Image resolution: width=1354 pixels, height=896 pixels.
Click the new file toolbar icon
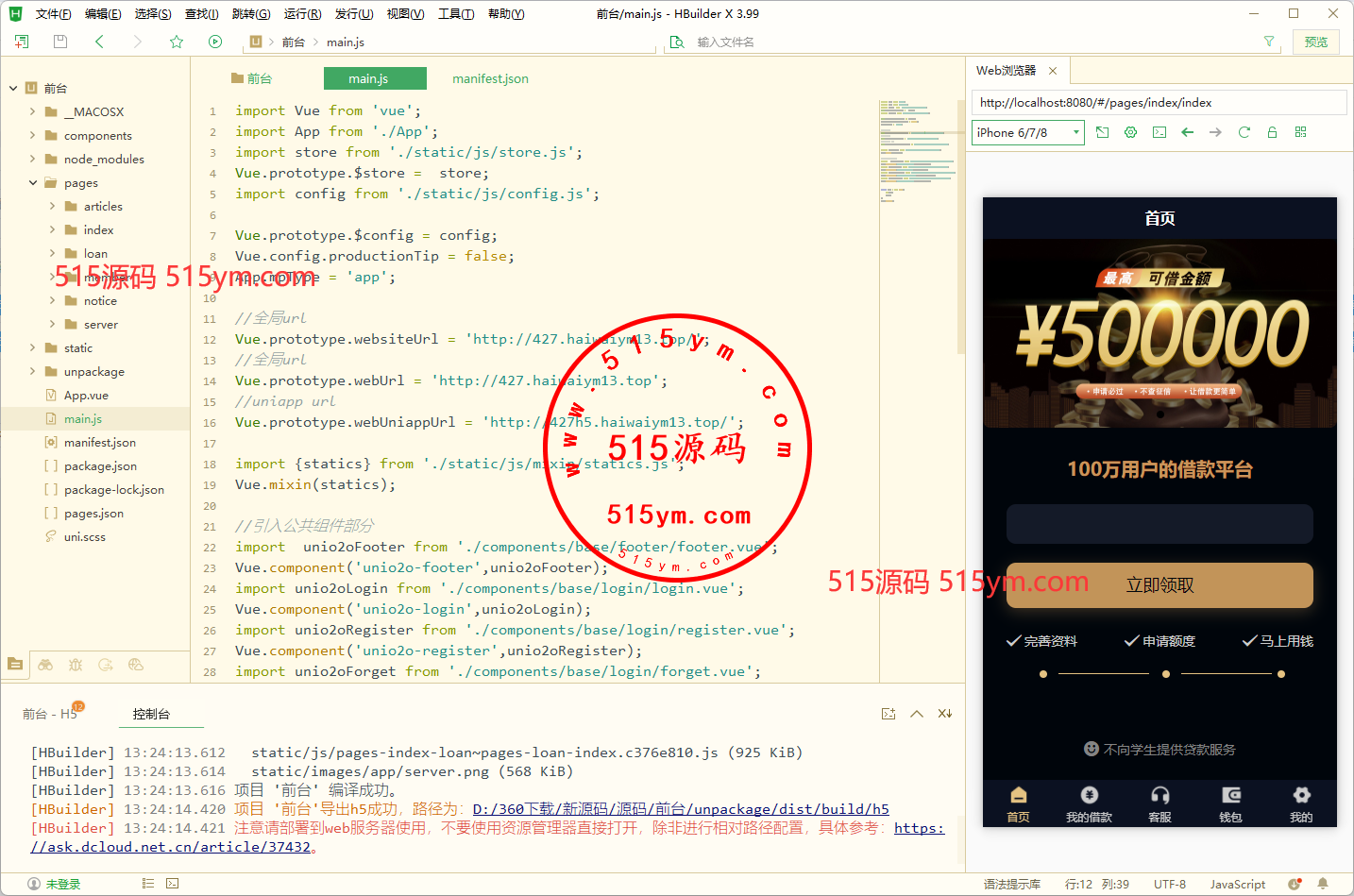point(22,42)
